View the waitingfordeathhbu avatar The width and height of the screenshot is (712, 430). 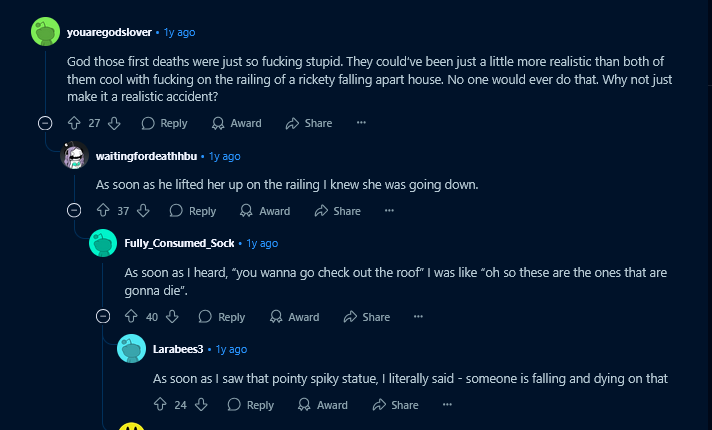pos(74,155)
